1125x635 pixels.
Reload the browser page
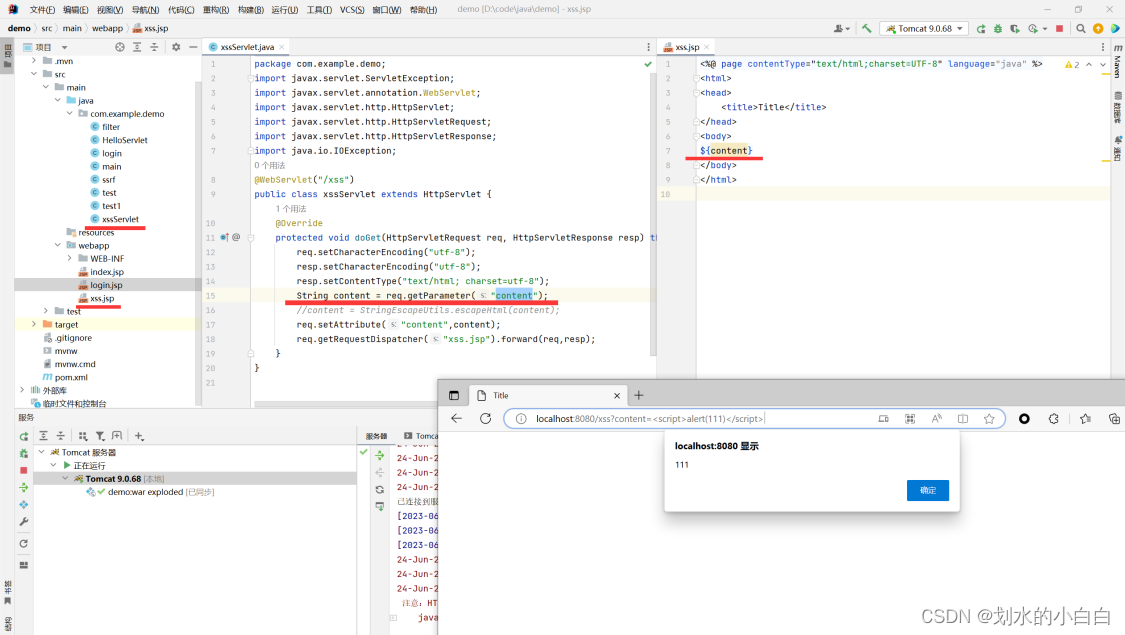486,418
